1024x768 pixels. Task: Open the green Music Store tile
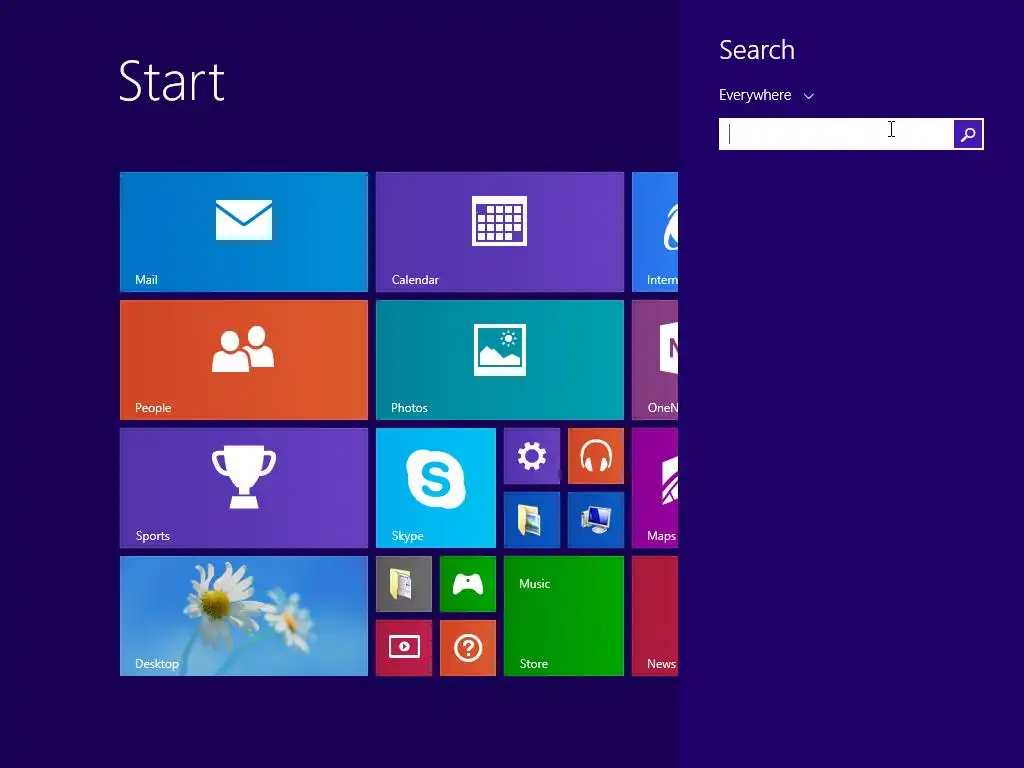(x=564, y=616)
